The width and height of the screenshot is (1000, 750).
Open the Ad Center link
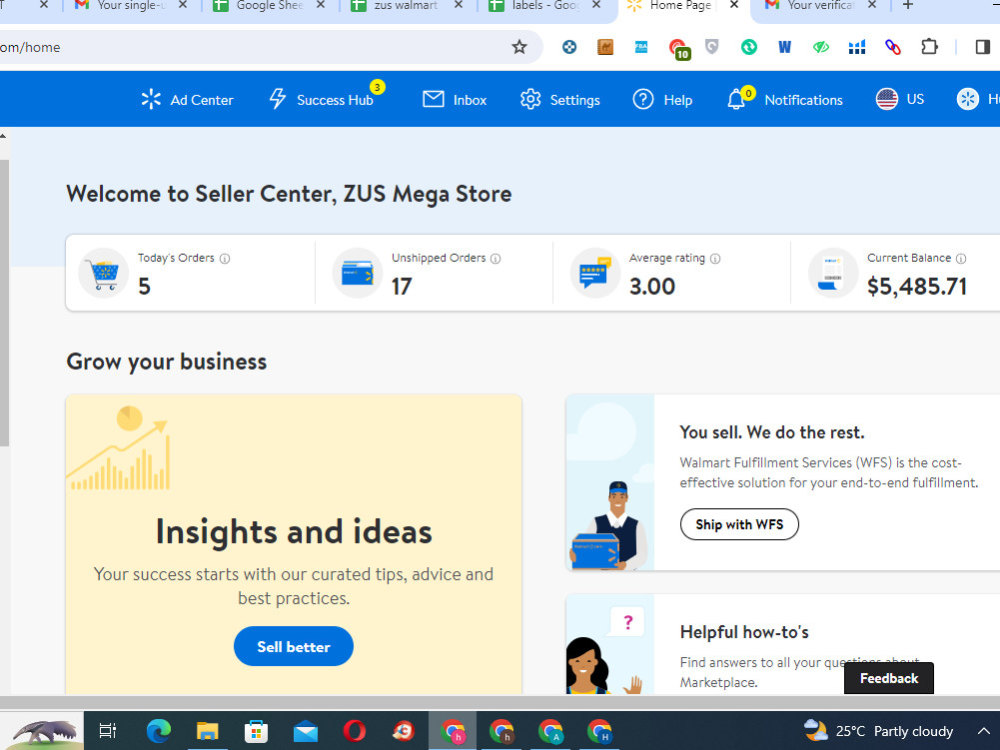(187, 99)
